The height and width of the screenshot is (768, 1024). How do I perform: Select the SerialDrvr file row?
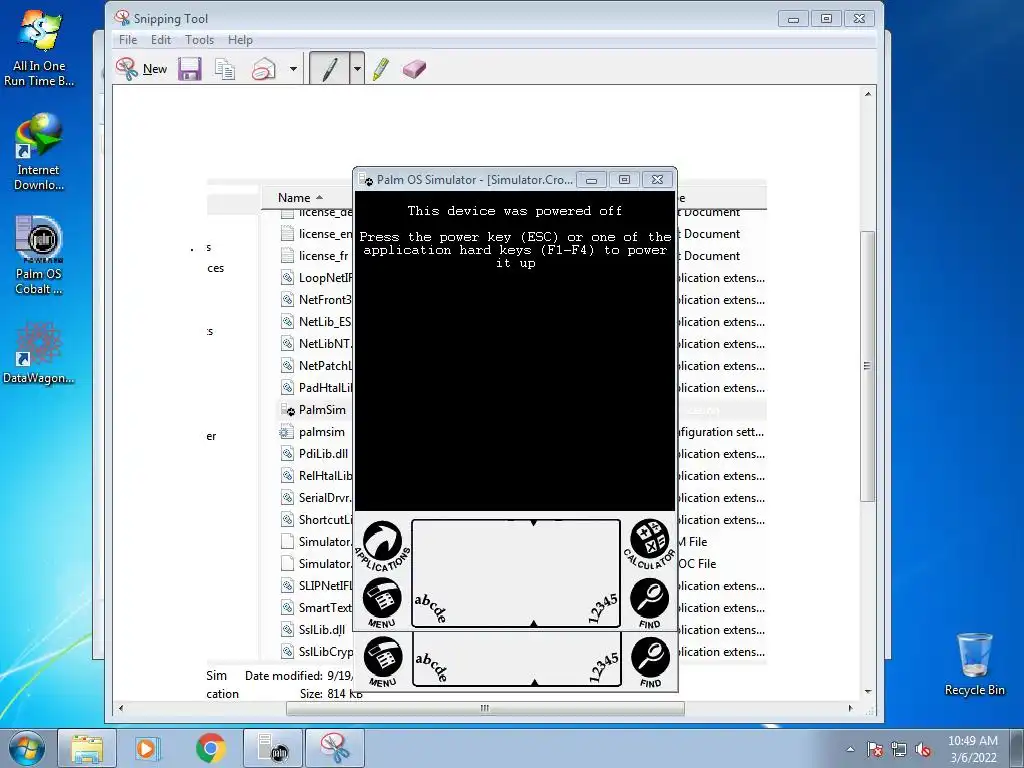(x=315, y=498)
